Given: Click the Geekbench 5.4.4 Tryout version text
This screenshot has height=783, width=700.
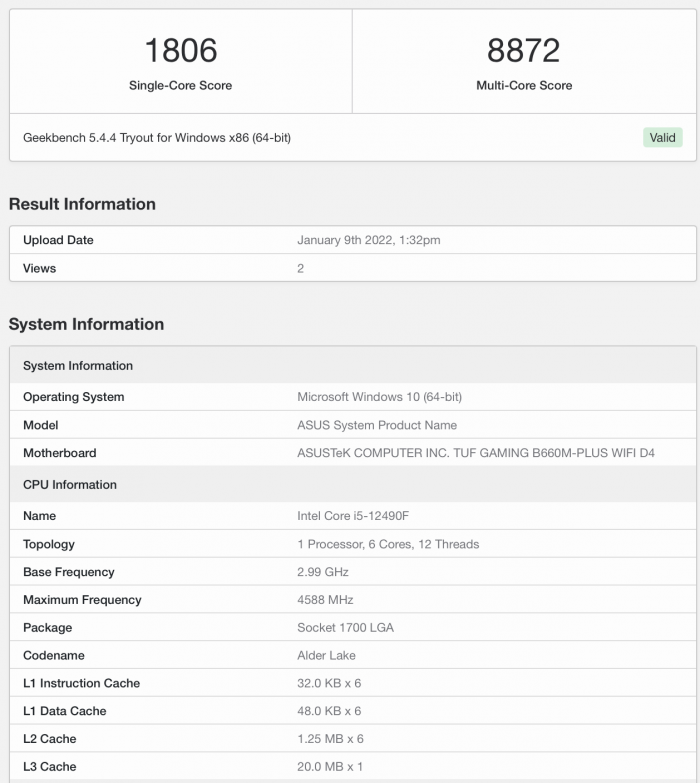Looking at the screenshot, I should coord(157,138).
